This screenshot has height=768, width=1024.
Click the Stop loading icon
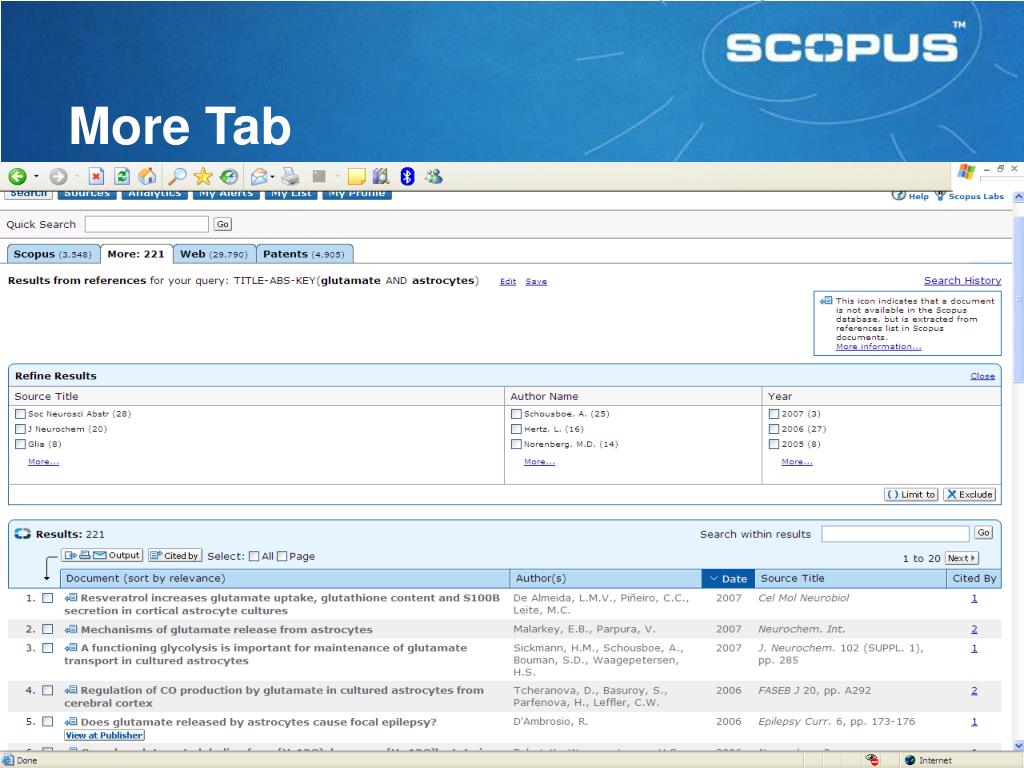[97, 176]
